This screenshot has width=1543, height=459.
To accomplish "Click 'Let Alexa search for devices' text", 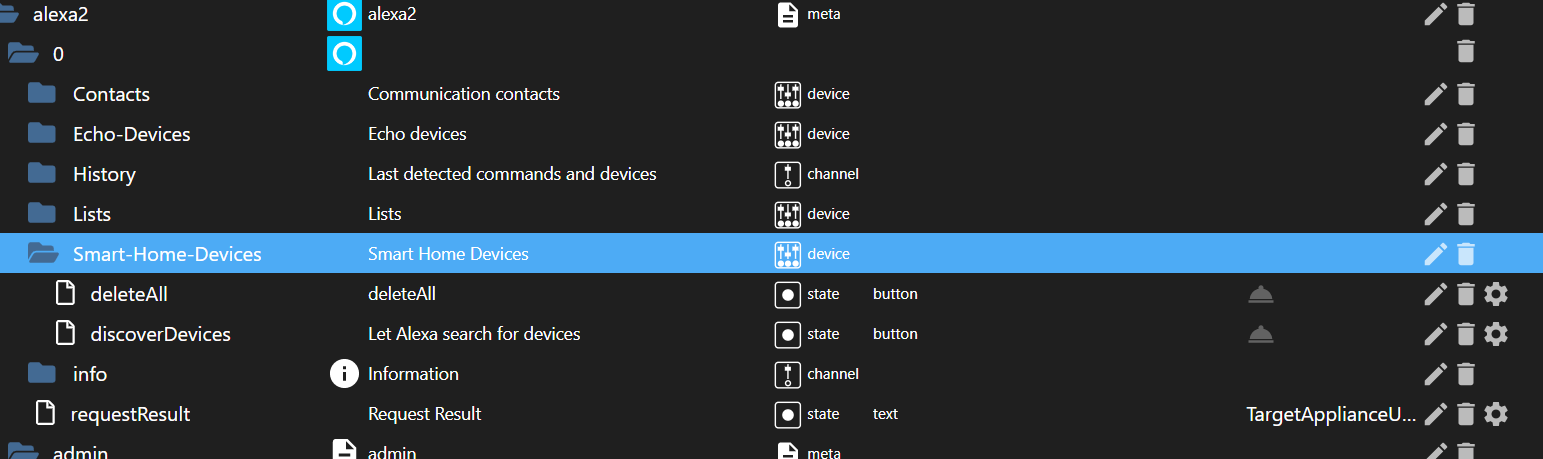I will point(474,334).
